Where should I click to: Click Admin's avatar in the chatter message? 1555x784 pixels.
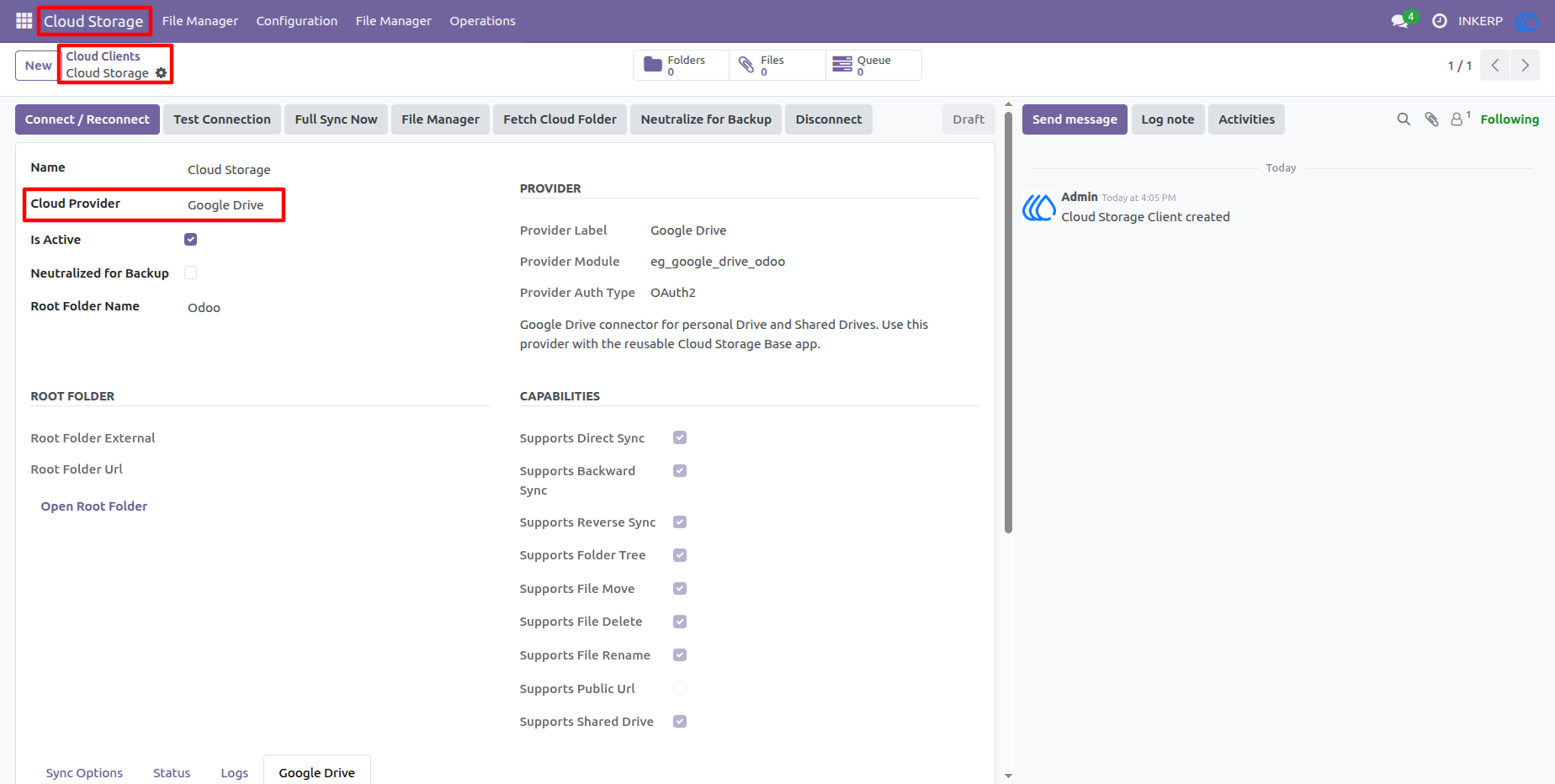tap(1039, 207)
